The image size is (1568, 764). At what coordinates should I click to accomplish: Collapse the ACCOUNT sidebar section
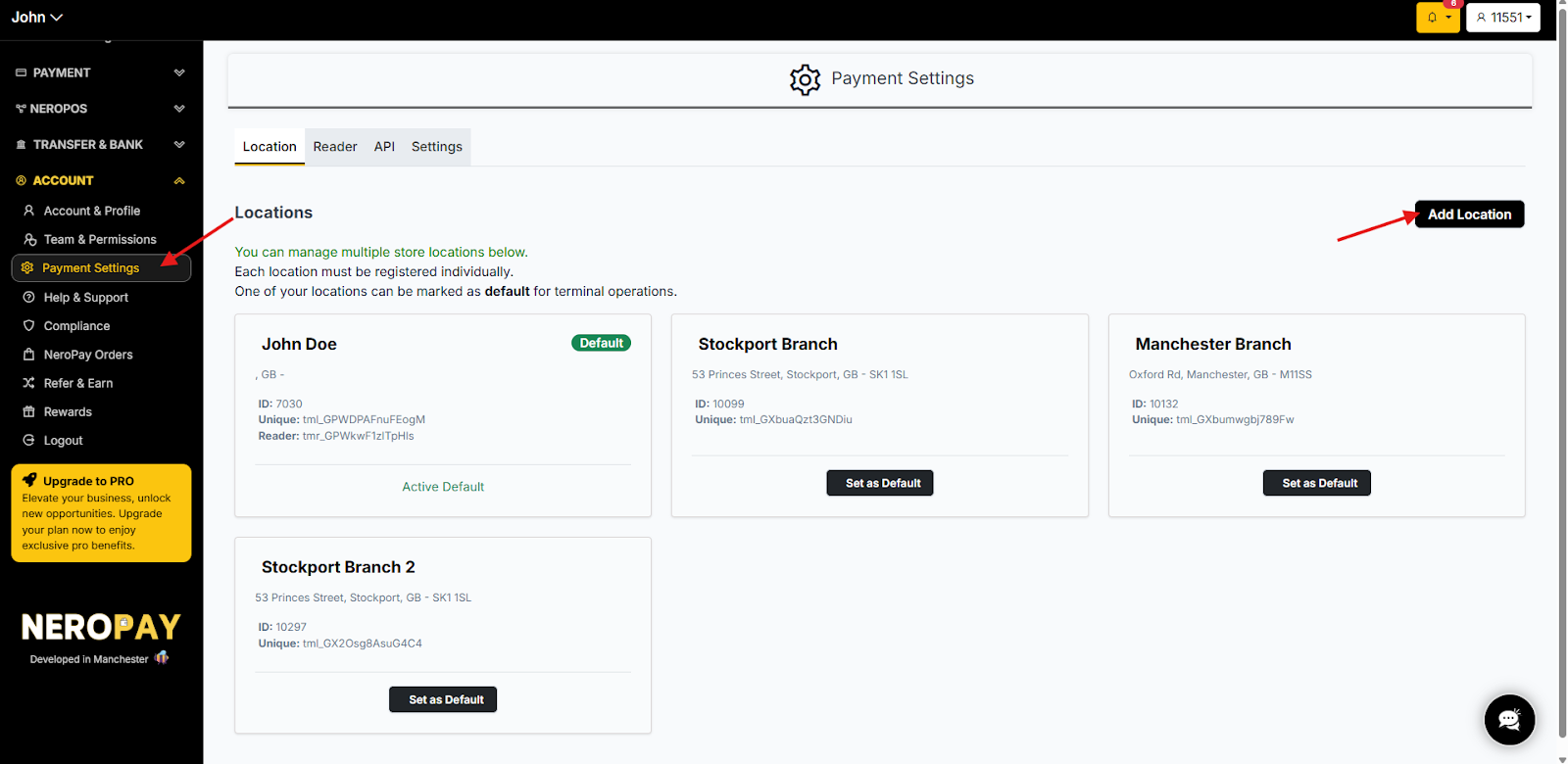[179, 181]
